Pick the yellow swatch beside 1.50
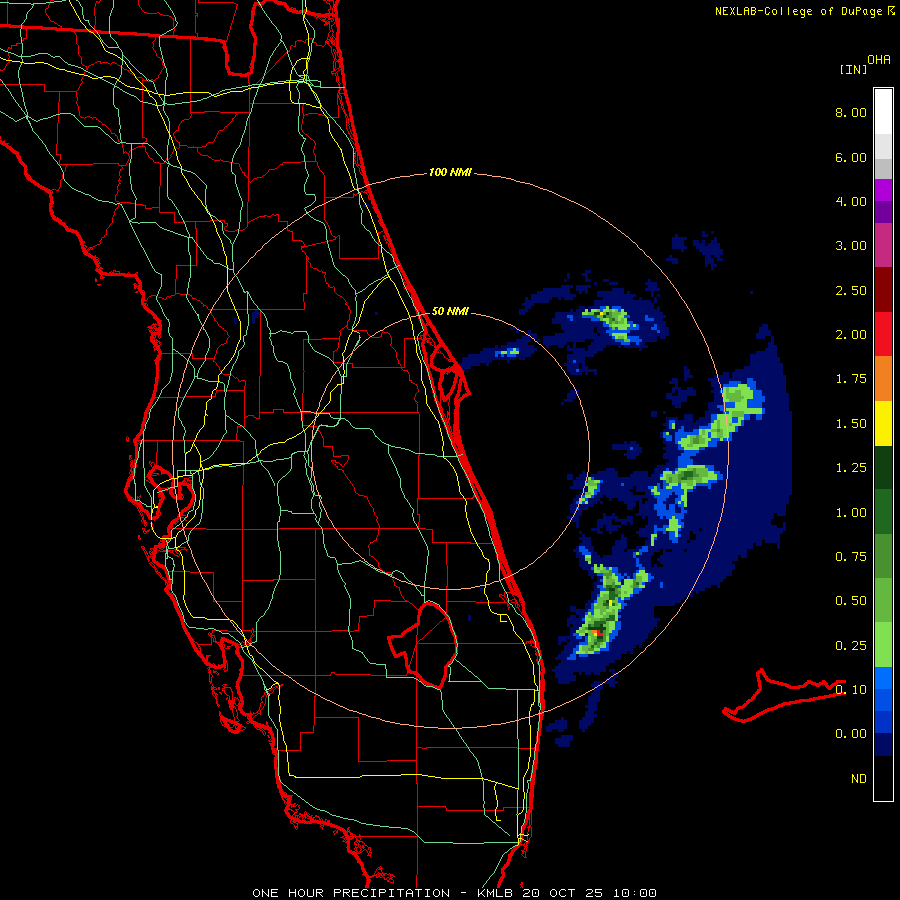The image size is (900, 900). point(883,423)
